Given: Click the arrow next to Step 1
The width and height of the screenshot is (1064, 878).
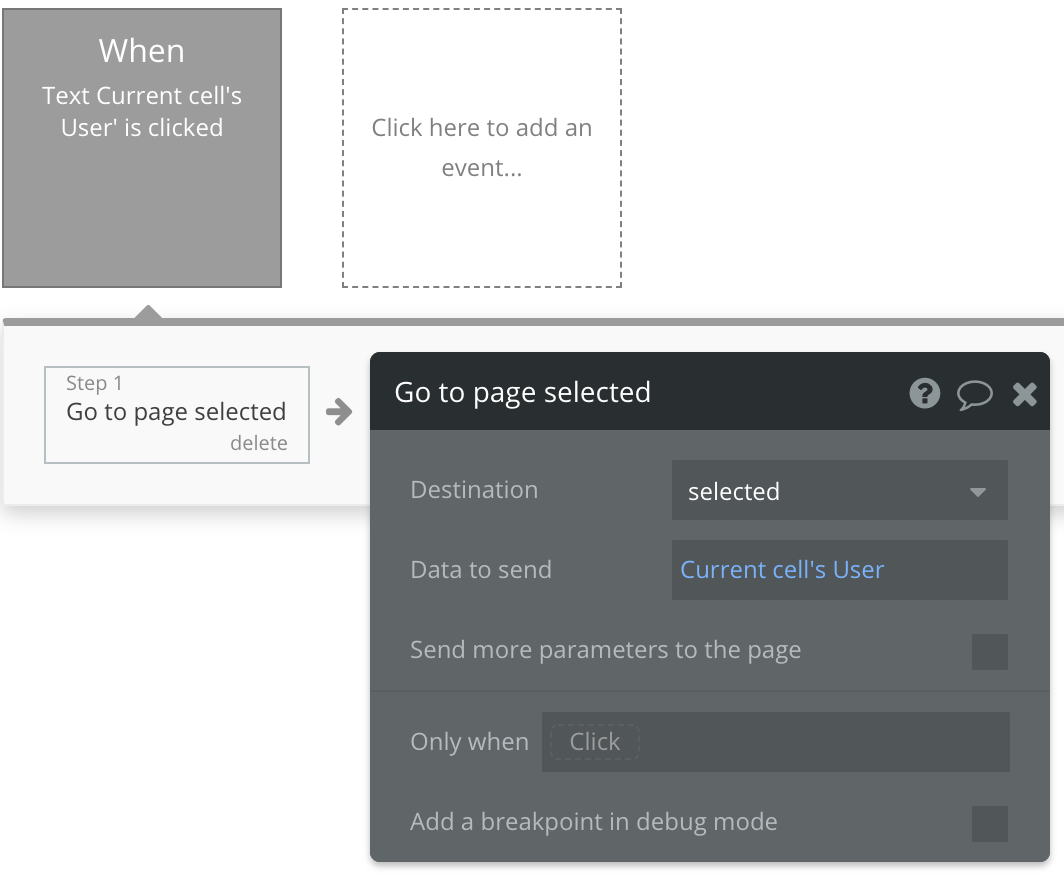Looking at the screenshot, I should [340, 412].
